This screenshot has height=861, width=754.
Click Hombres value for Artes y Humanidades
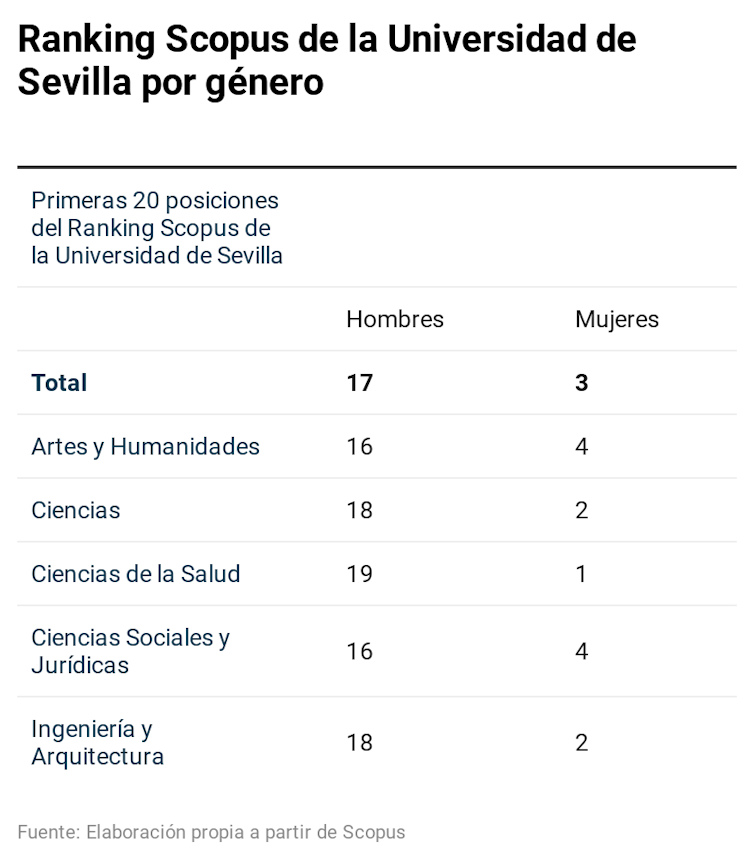[x=359, y=447]
